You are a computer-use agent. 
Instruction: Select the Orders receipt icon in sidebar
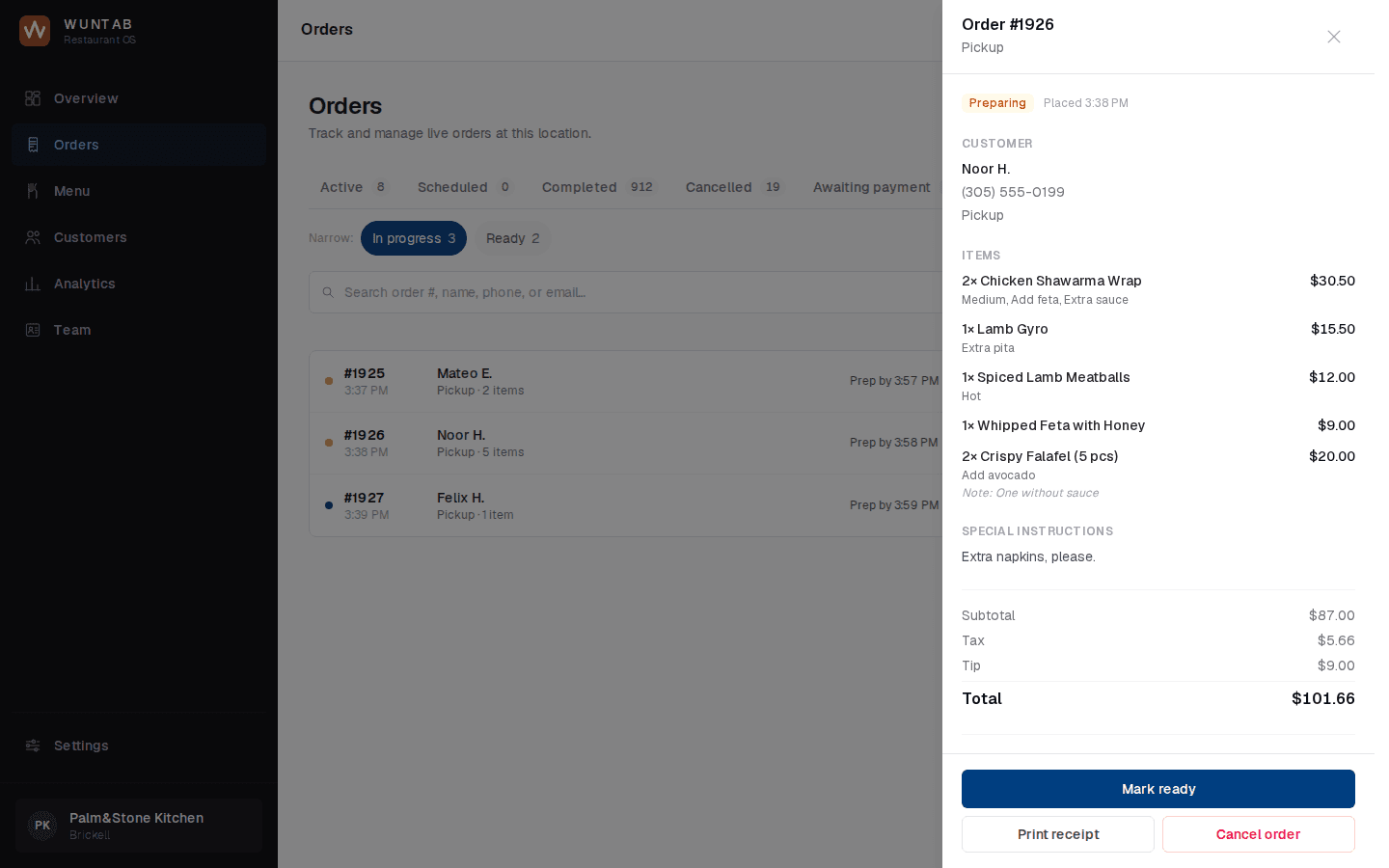(33, 145)
